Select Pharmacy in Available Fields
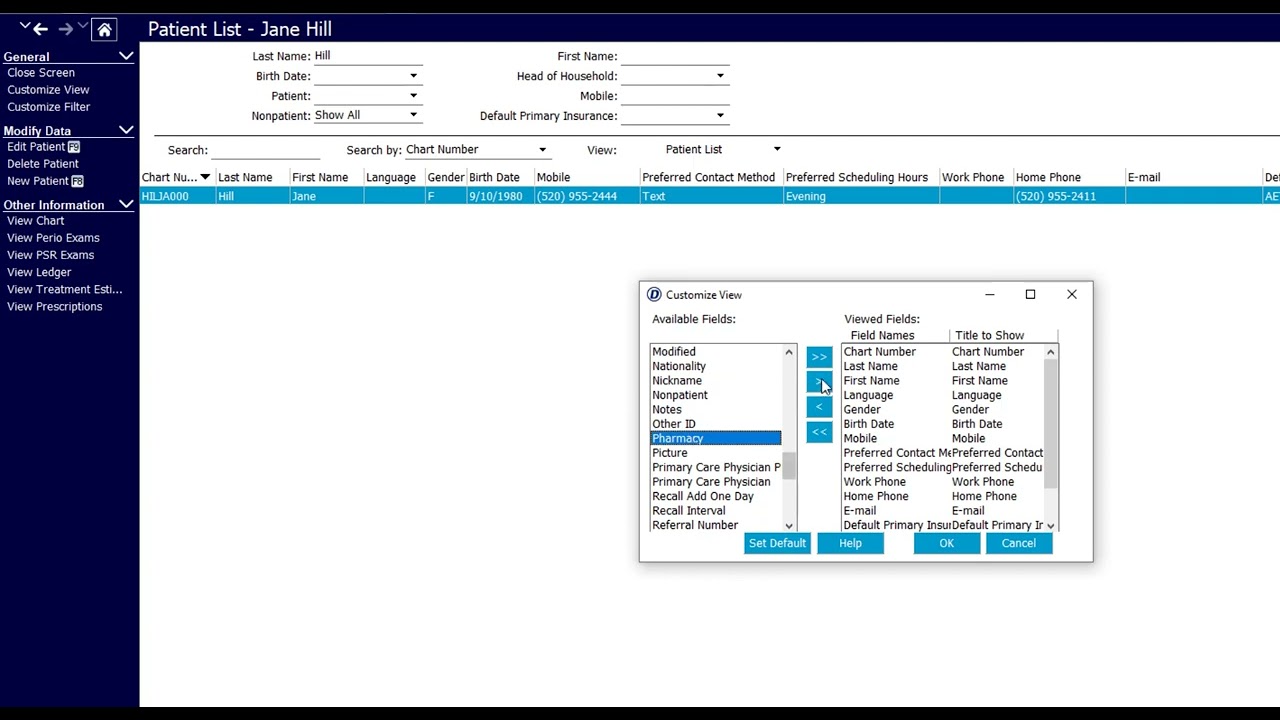This screenshot has width=1280, height=720. [x=715, y=438]
